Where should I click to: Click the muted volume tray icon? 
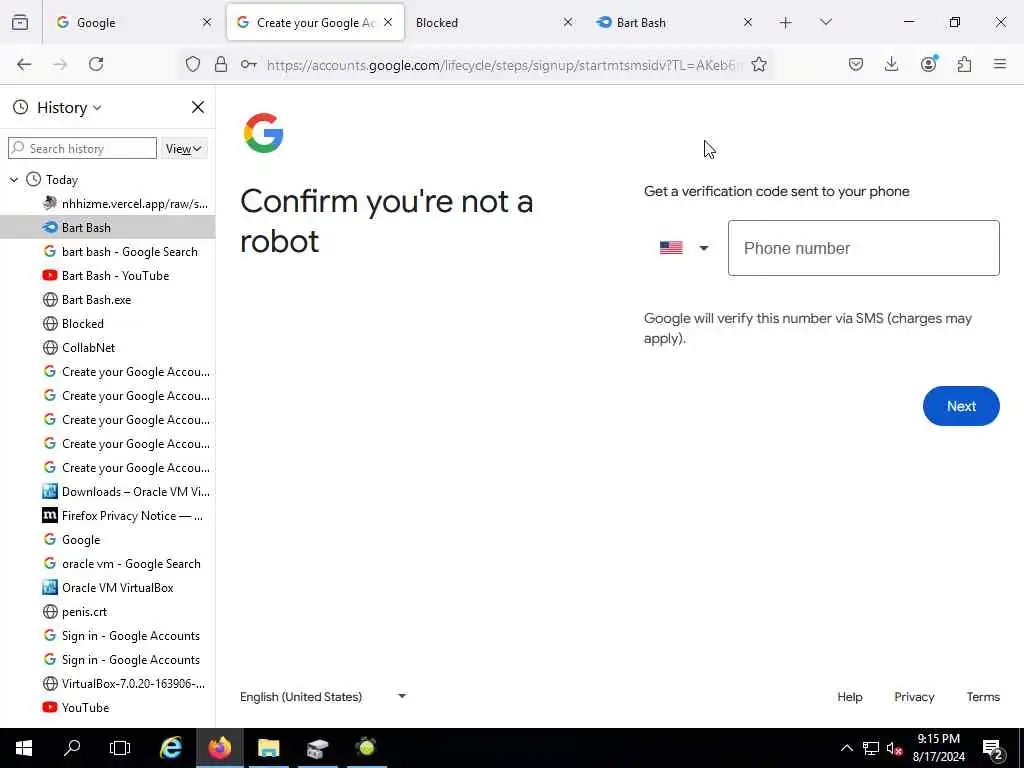(894, 748)
